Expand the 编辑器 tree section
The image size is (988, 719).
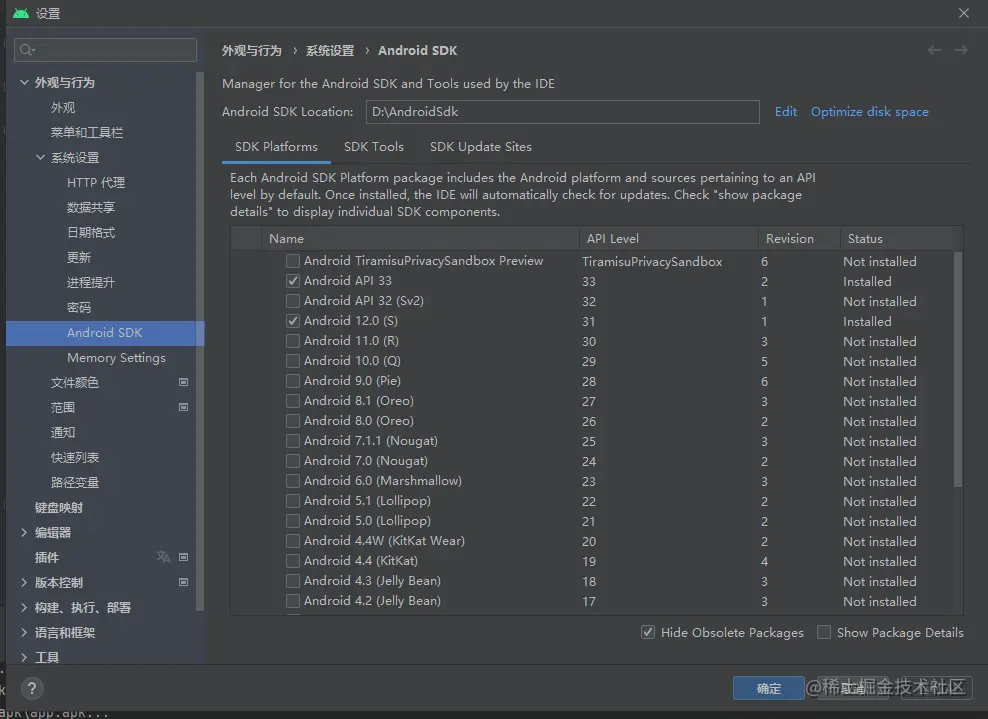click(24, 532)
